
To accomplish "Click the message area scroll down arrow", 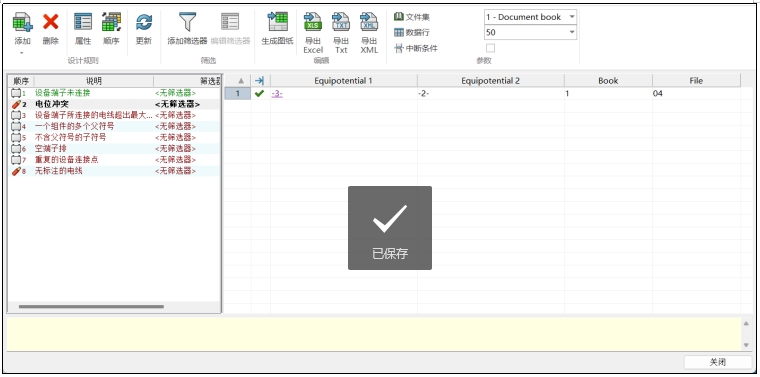I will 746,345.
